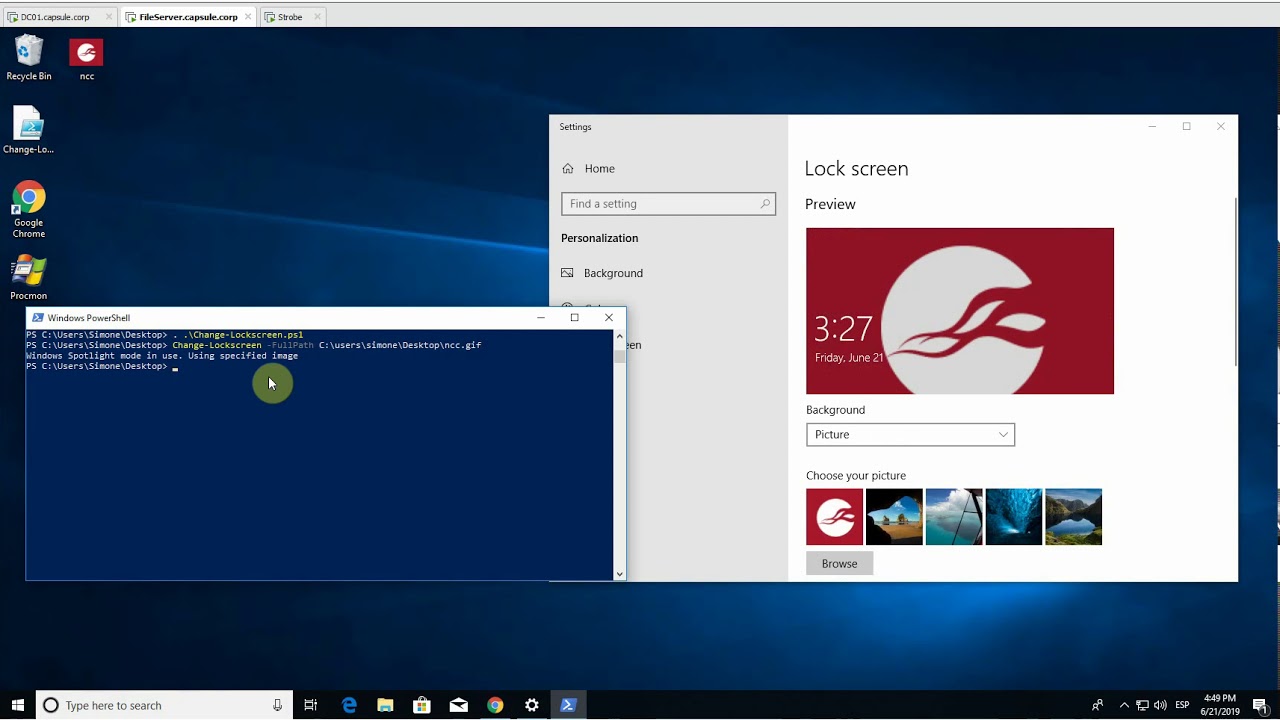Select the Procmon desktop shortcut
Viewport: 1280px width, 720px height.
coord(29,278)
